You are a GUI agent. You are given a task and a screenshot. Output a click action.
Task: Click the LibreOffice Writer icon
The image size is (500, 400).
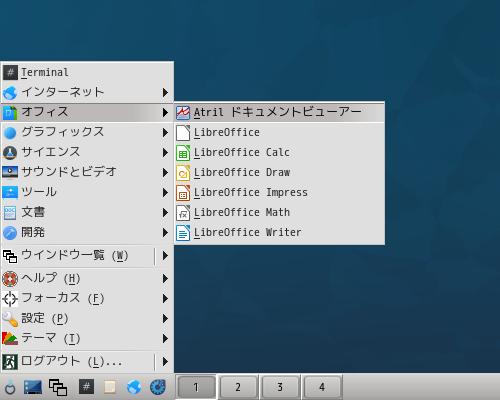[183, 232]
